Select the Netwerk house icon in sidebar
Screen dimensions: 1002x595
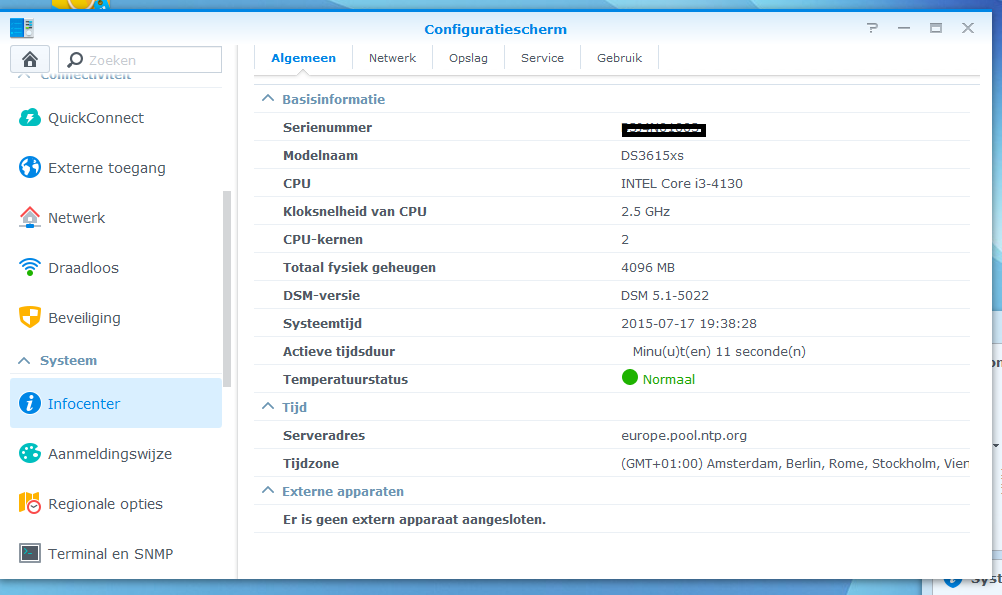tap(29, 217)
